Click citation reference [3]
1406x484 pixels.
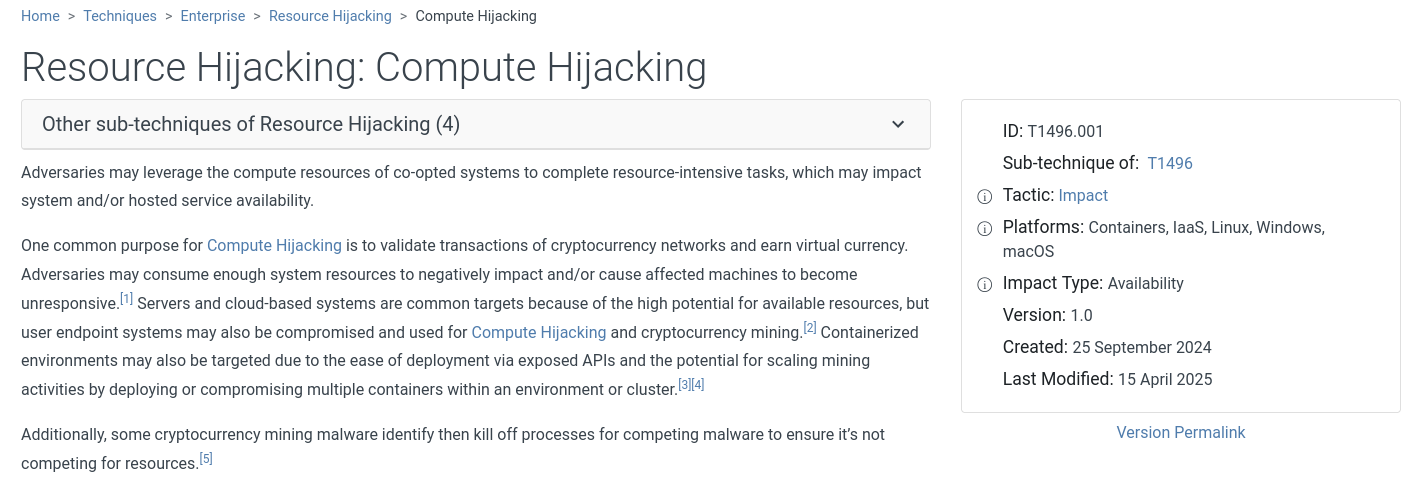coord(685,384)
